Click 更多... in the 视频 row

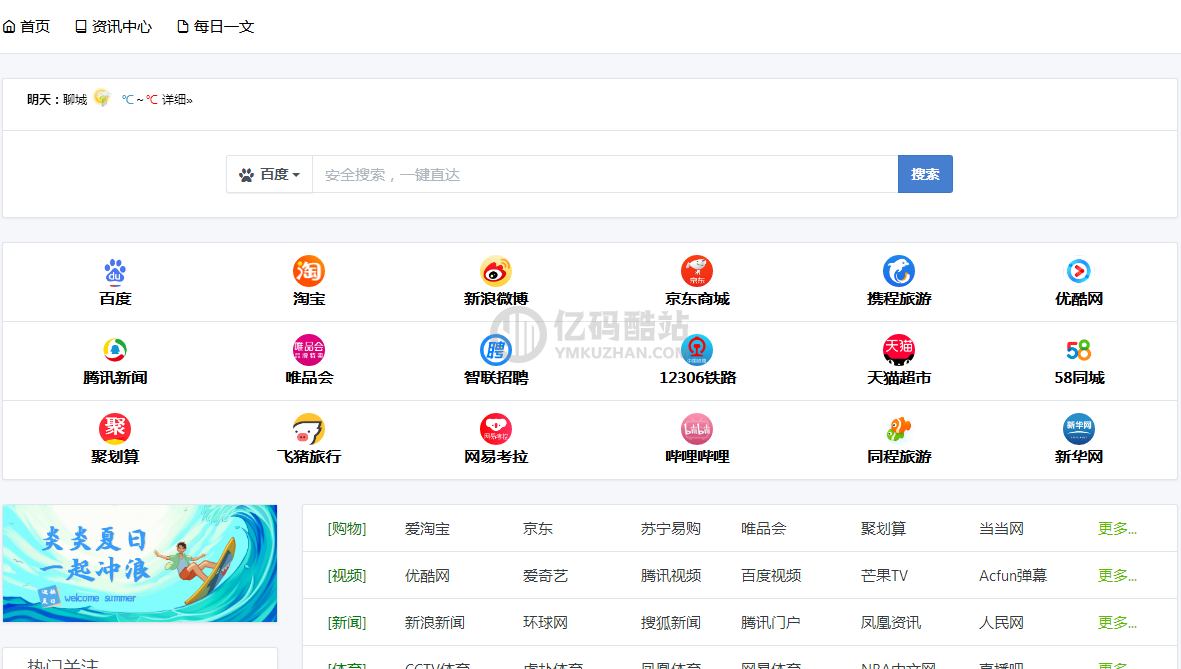coord(1117,576)
